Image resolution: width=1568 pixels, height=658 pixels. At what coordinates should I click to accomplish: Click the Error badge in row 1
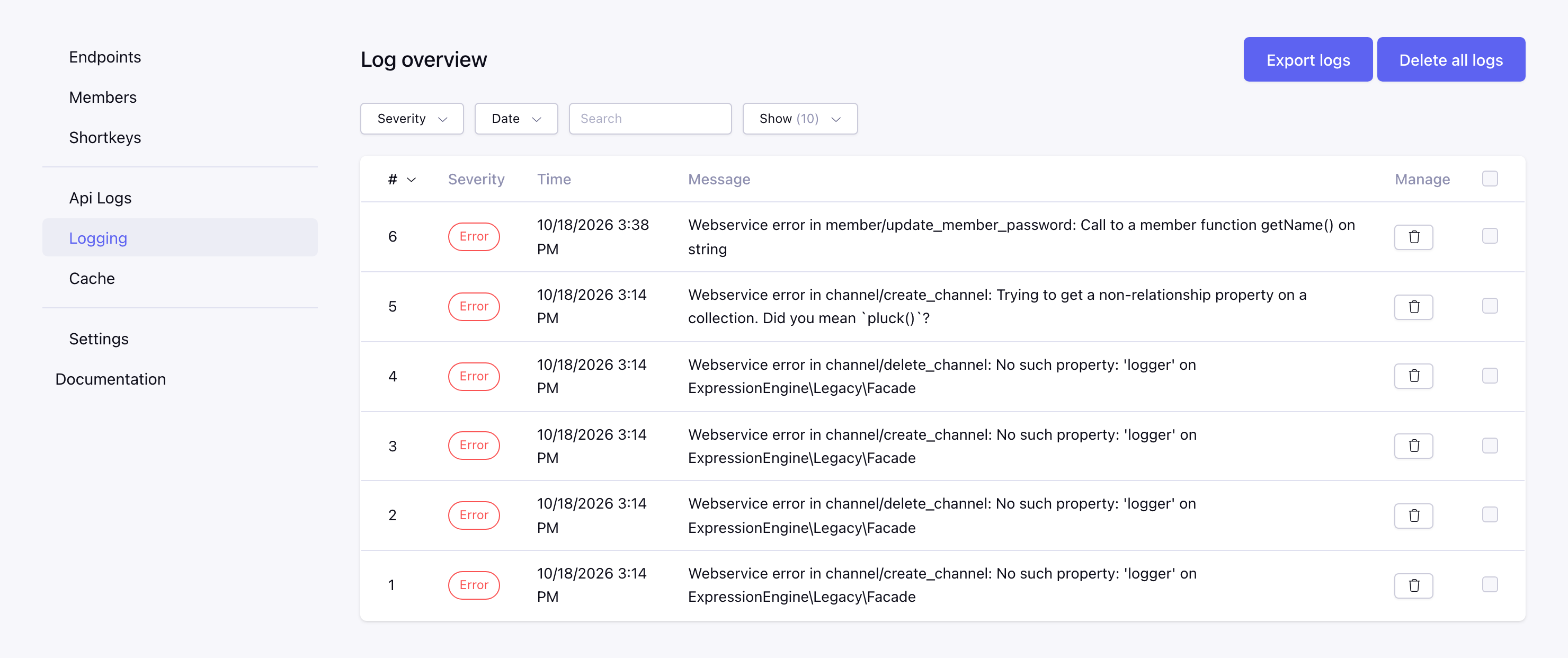point(474,585)
